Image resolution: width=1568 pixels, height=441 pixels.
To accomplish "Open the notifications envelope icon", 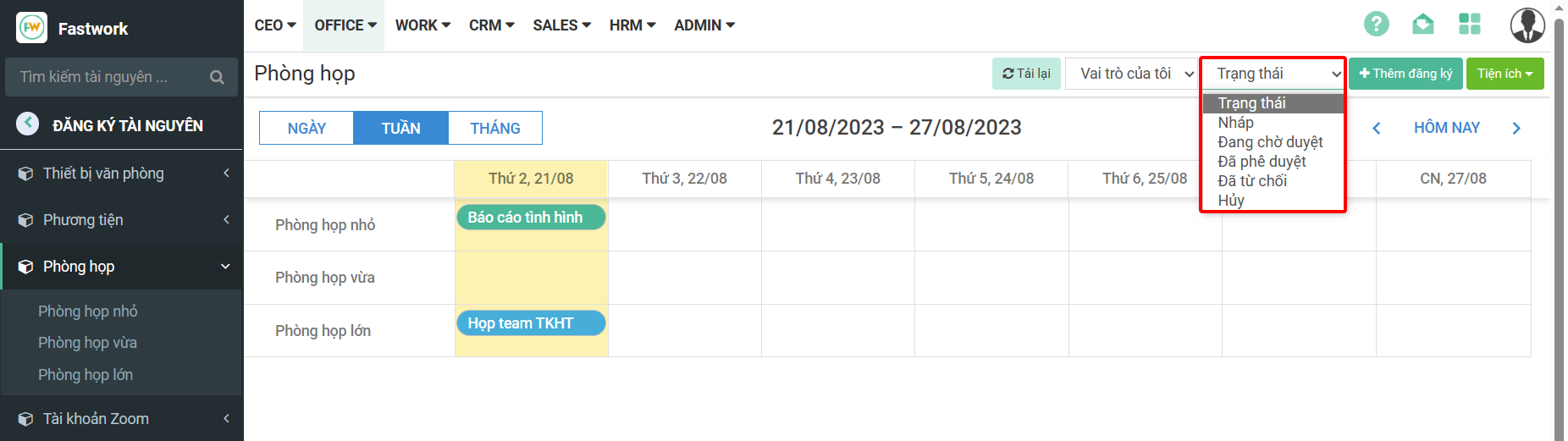I will point(1423,24).
